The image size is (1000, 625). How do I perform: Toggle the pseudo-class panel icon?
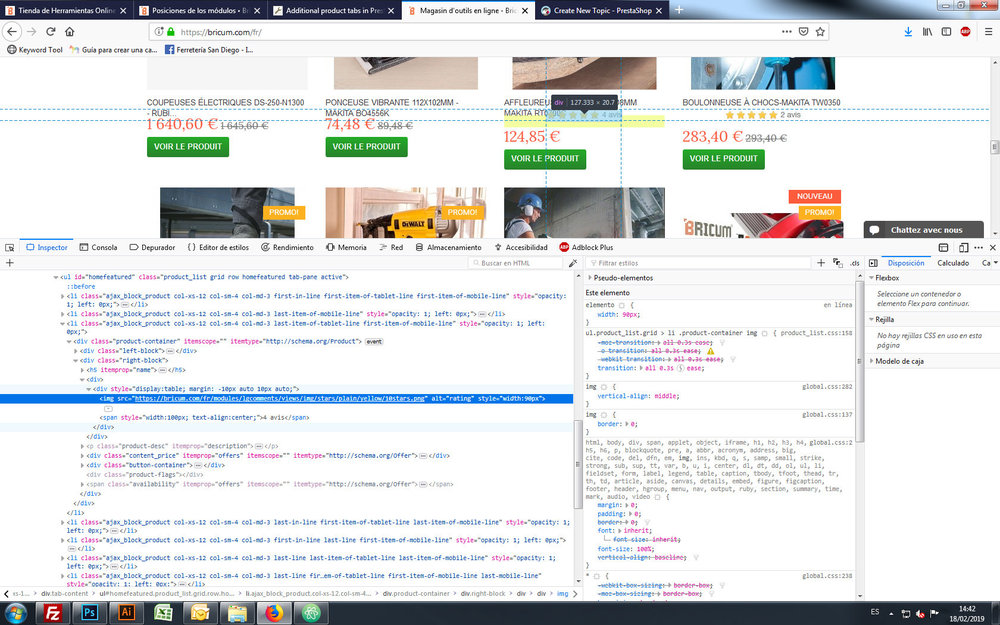tap(836, 263)
